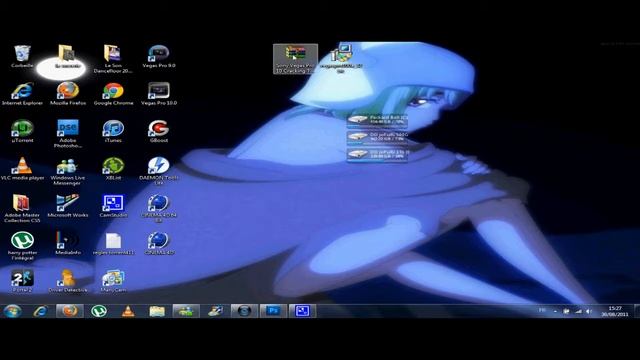Open the highlighted folder beside Corbeille
640x360 pixels.
(66, 56)
